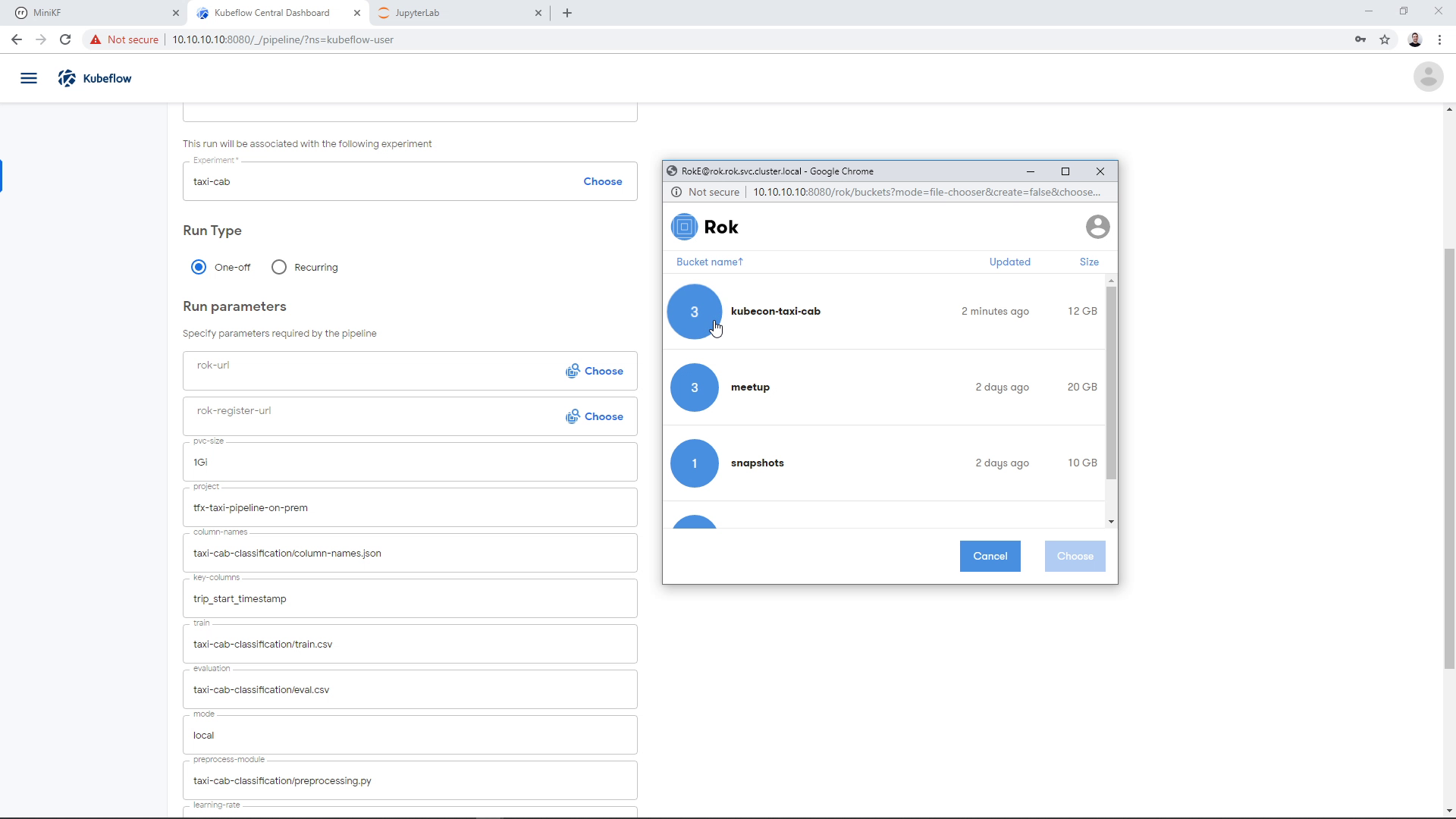This screenshot has height=819, width=1456.
Task: Sort buckets by Size column
Action: click(x=1089, y=262)
